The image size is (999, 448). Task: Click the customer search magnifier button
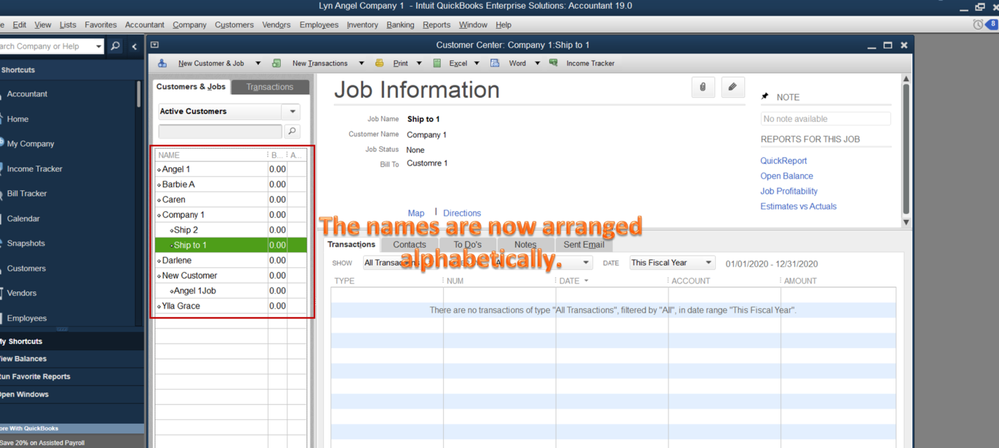click(x=292, y=131)
